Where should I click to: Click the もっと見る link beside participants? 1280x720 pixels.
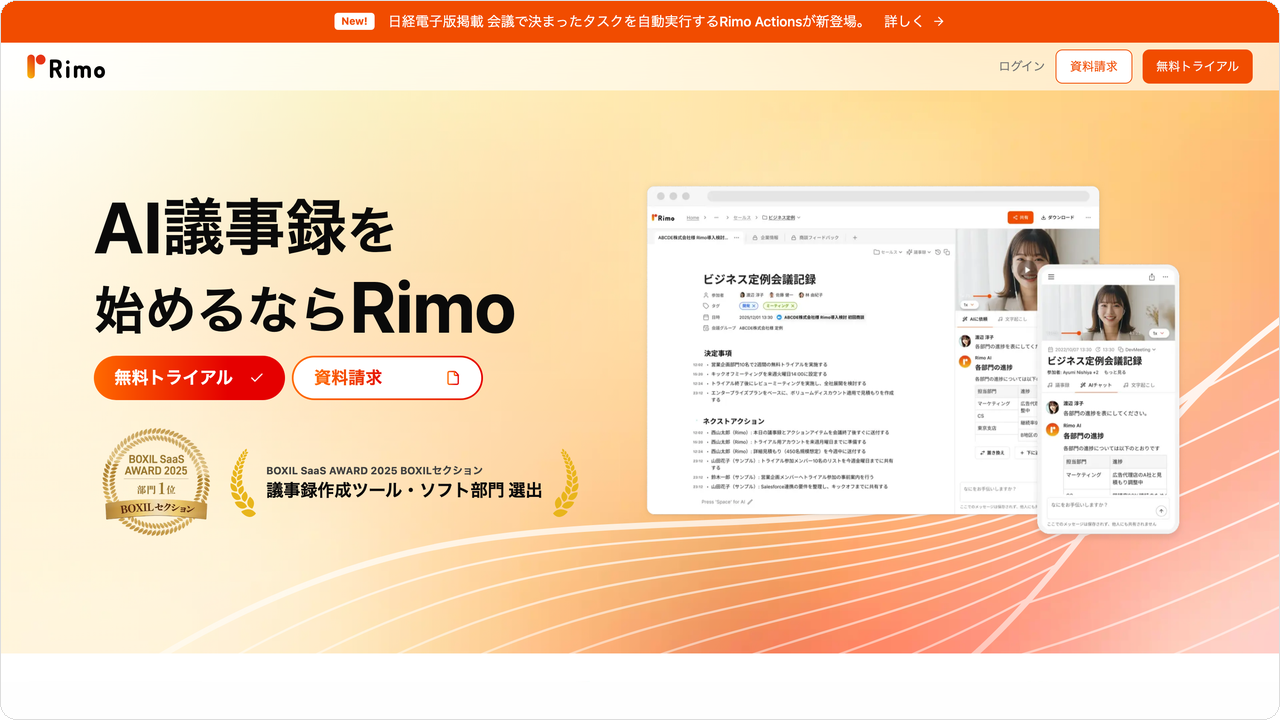coord(1115,372)
